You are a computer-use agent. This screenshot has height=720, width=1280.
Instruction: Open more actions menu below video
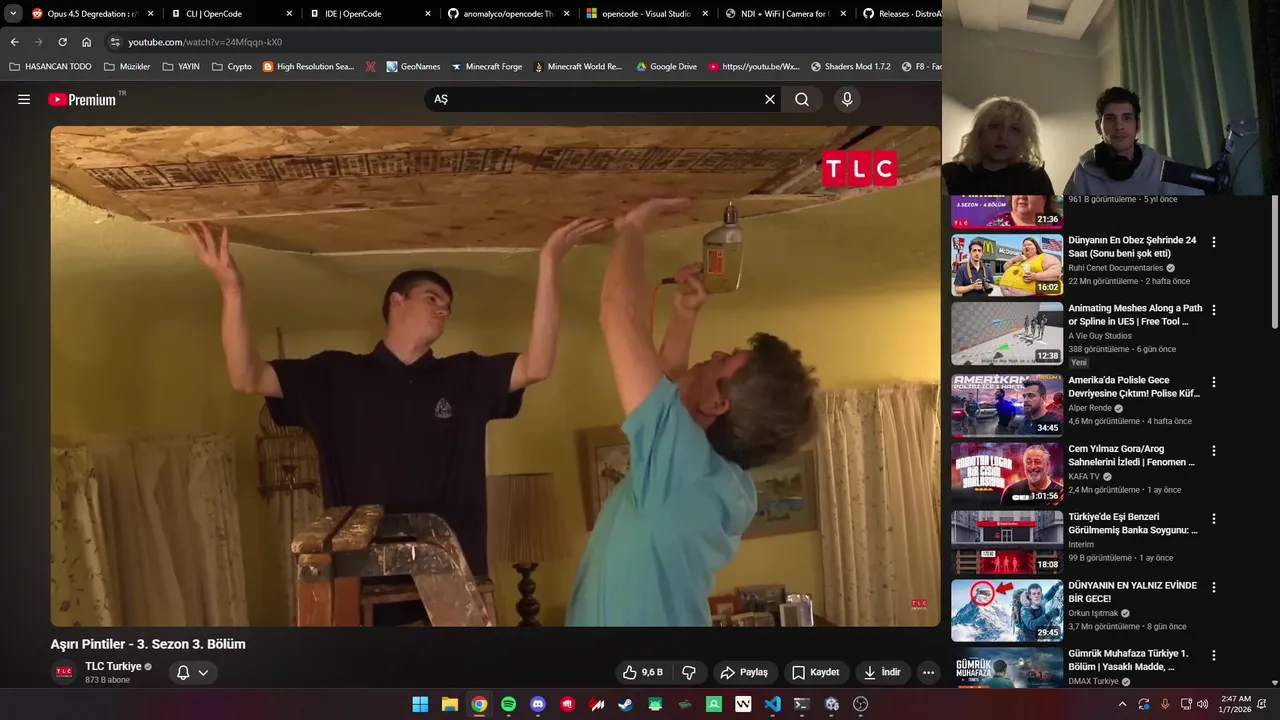(x=928, y=672)
